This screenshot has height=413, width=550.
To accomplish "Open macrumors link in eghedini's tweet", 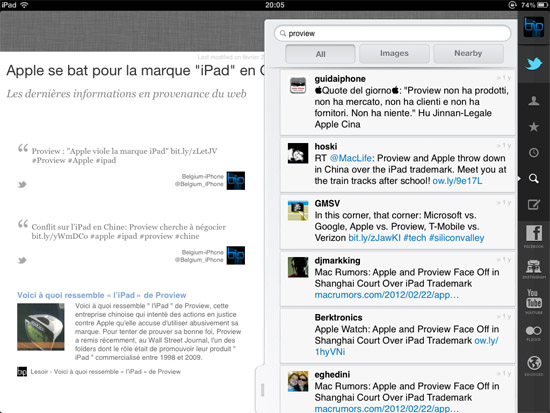I will point(386,408).
